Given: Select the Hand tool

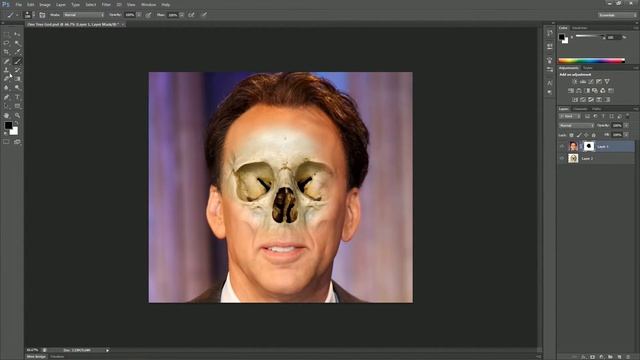Looking at the screenshot, I should point(6,116).
